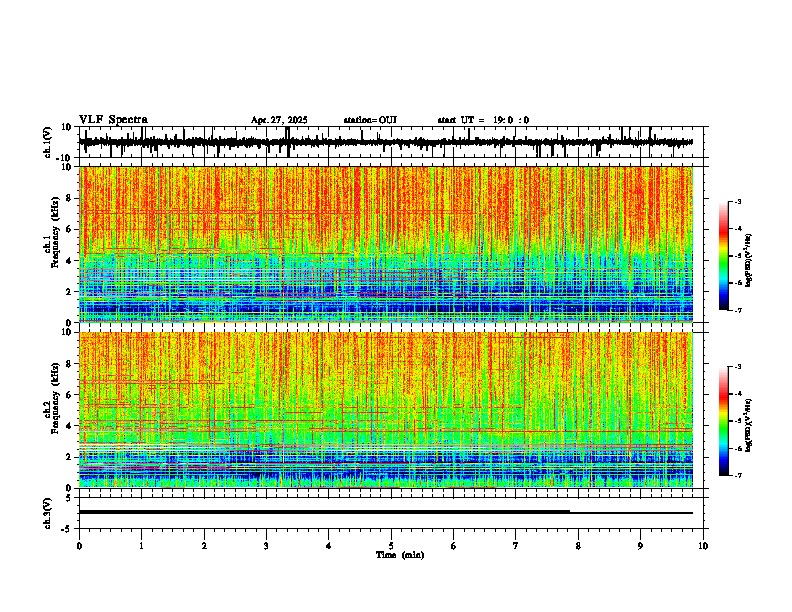This screenshot has height=612, width=792.
Task: Click time-axis tick label '10'
Action: [703, 546]
